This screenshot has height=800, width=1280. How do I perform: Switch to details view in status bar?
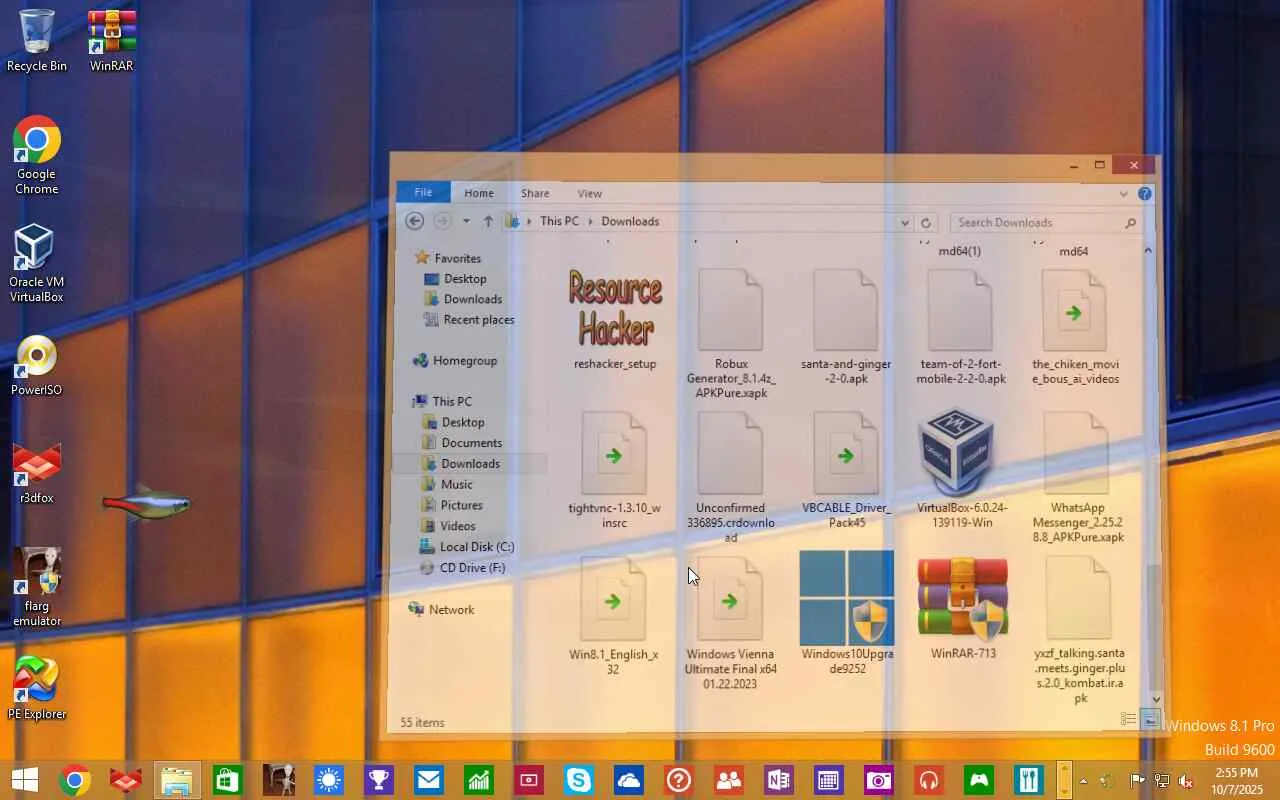coord(1129,720)
